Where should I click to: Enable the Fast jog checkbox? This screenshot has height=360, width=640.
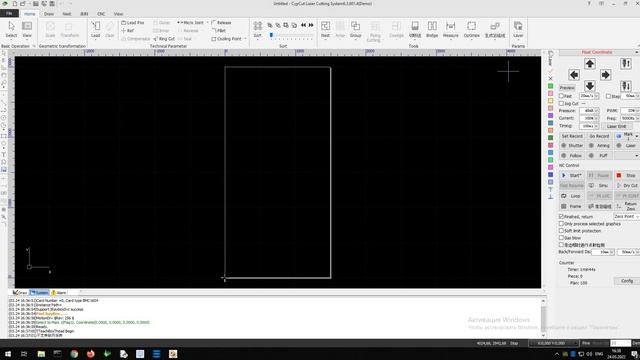pos(561,96)
